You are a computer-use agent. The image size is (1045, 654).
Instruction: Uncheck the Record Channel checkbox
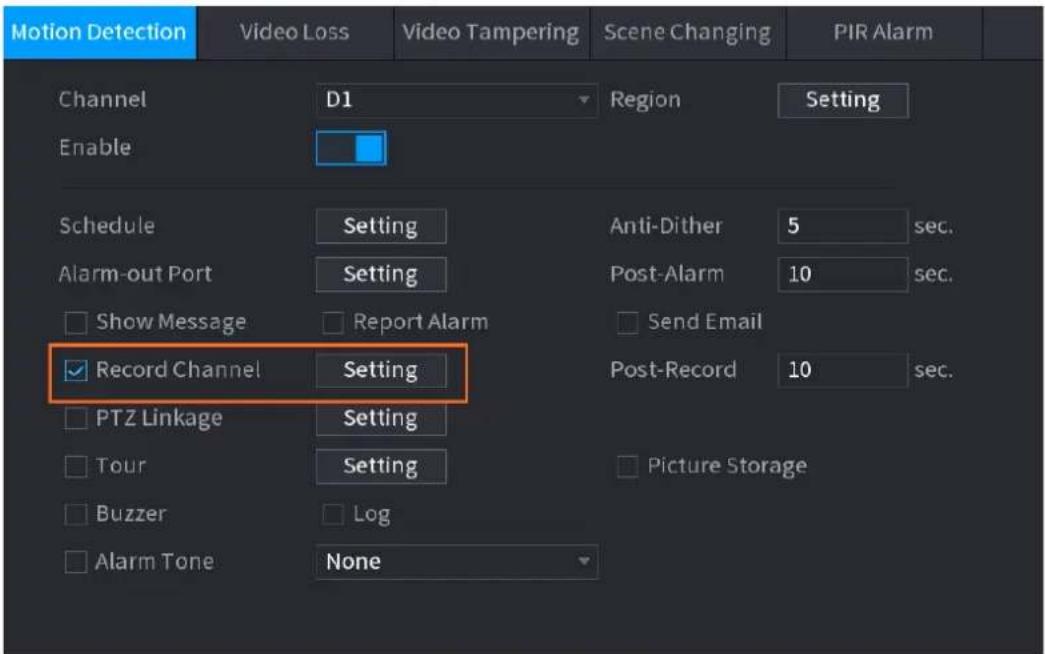point(75,371)
